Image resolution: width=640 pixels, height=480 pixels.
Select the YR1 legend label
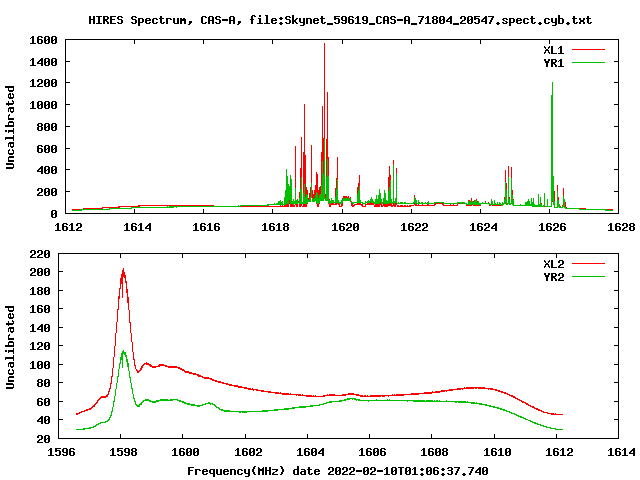click(x=553, y=63)
